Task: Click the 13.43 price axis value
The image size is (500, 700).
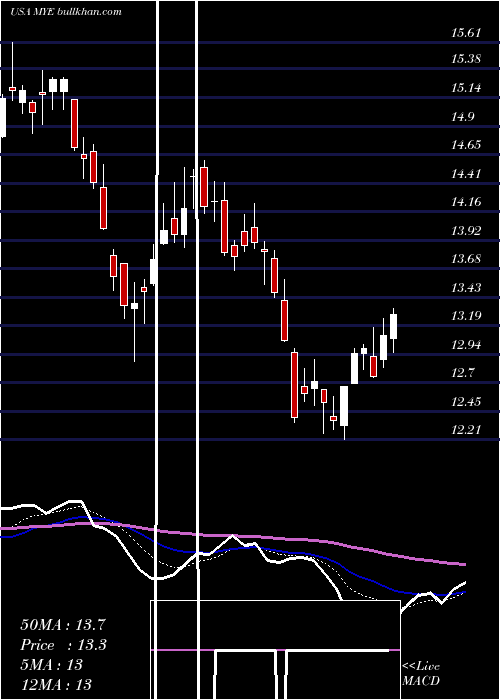Action: coord(466,288)
